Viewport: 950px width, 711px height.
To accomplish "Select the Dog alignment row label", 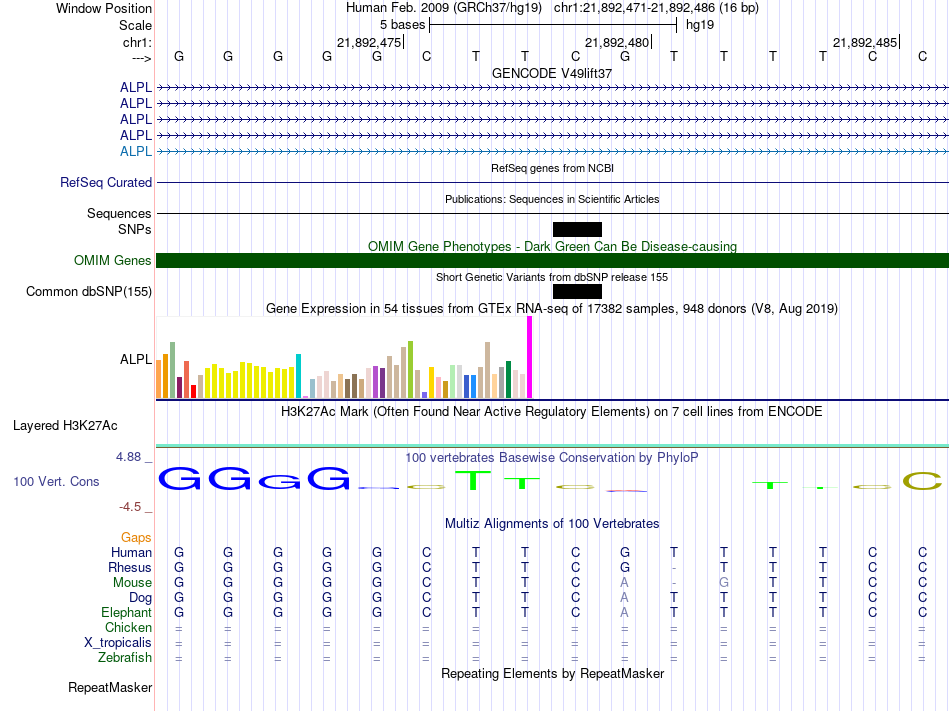I will tap(140, 598).
